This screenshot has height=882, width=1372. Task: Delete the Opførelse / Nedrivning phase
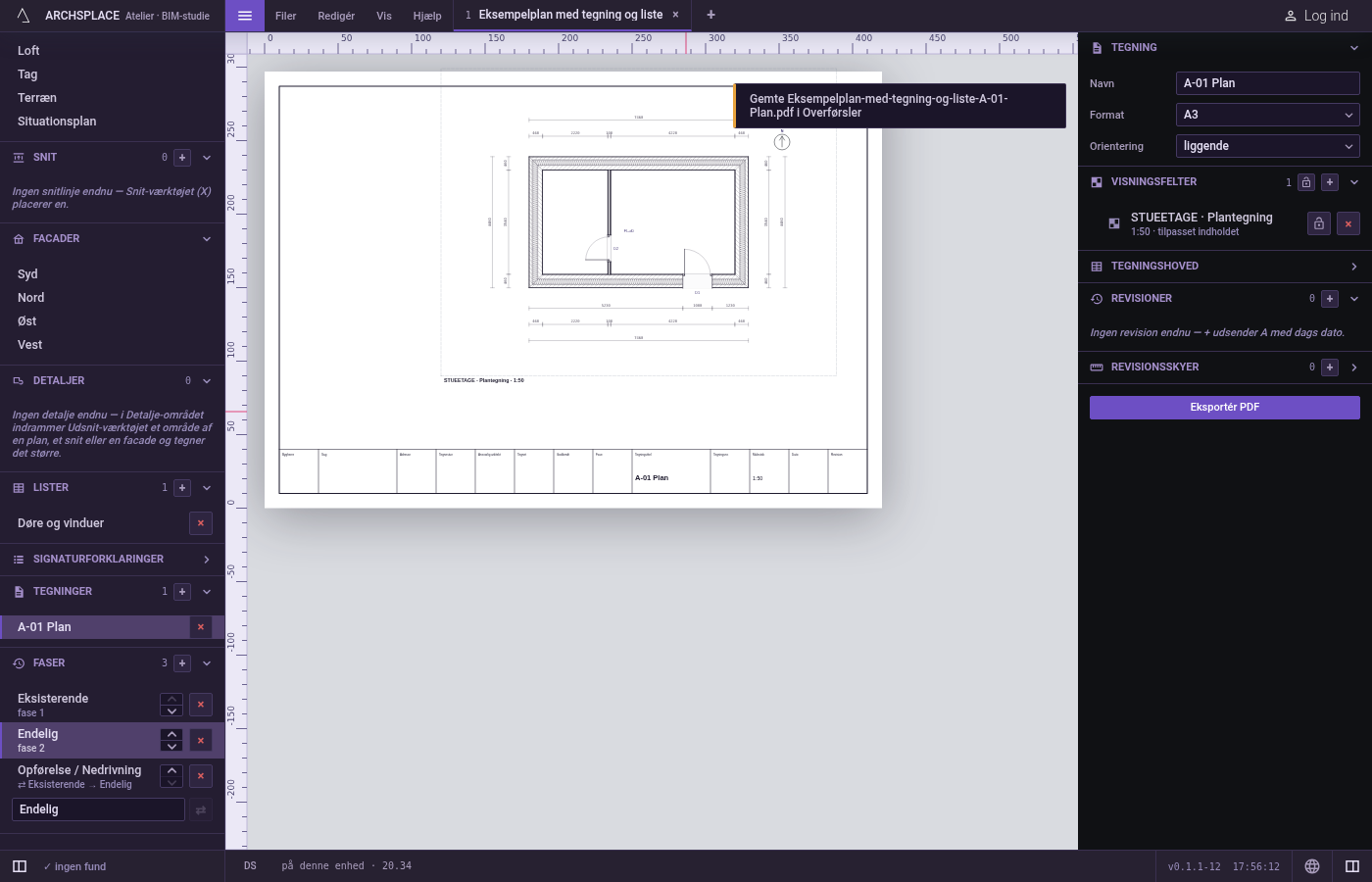pyautogui.click(x=201, y=776)
